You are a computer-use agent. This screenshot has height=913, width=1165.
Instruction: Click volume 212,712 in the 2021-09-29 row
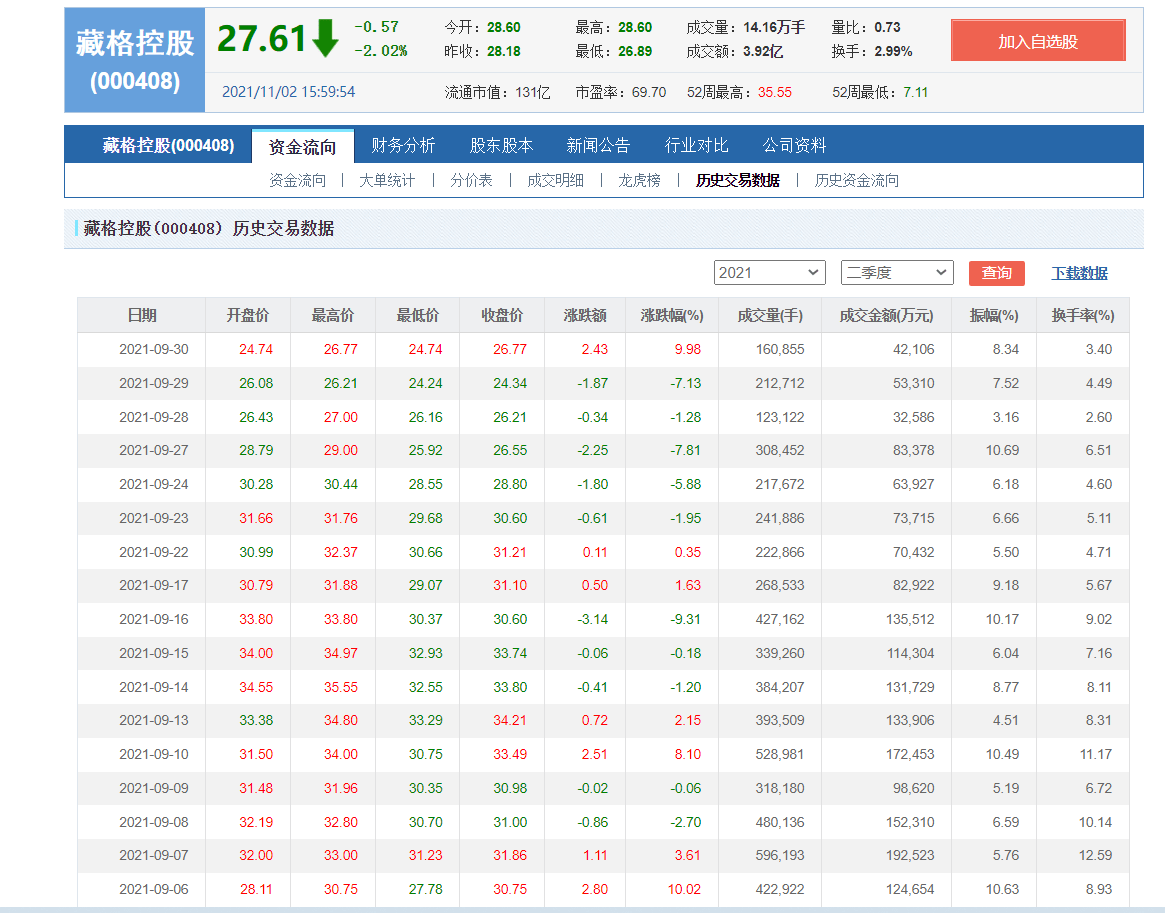pos(779,383)
